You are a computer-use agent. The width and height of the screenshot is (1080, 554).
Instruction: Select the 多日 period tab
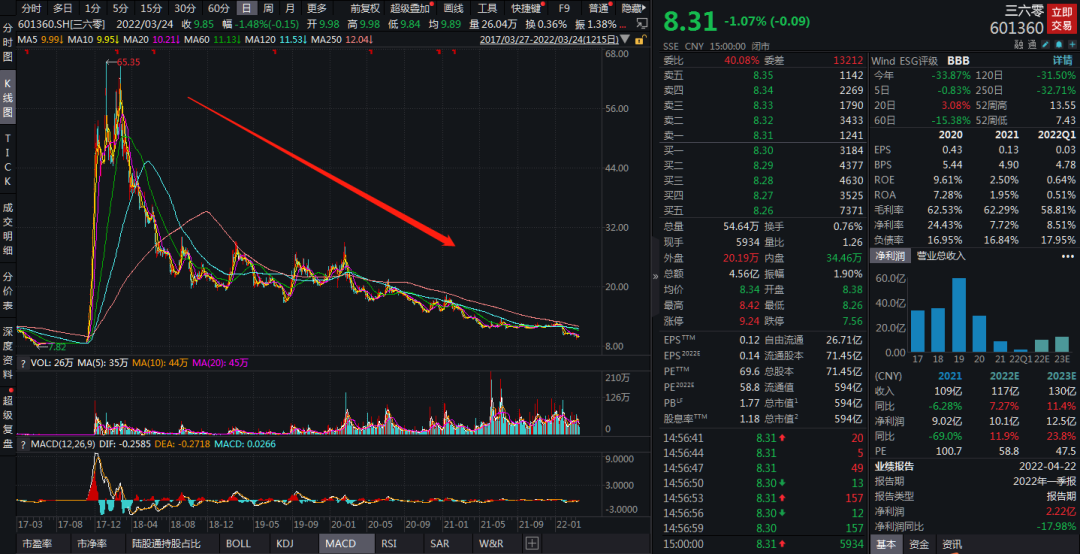[x=63, y=9]
